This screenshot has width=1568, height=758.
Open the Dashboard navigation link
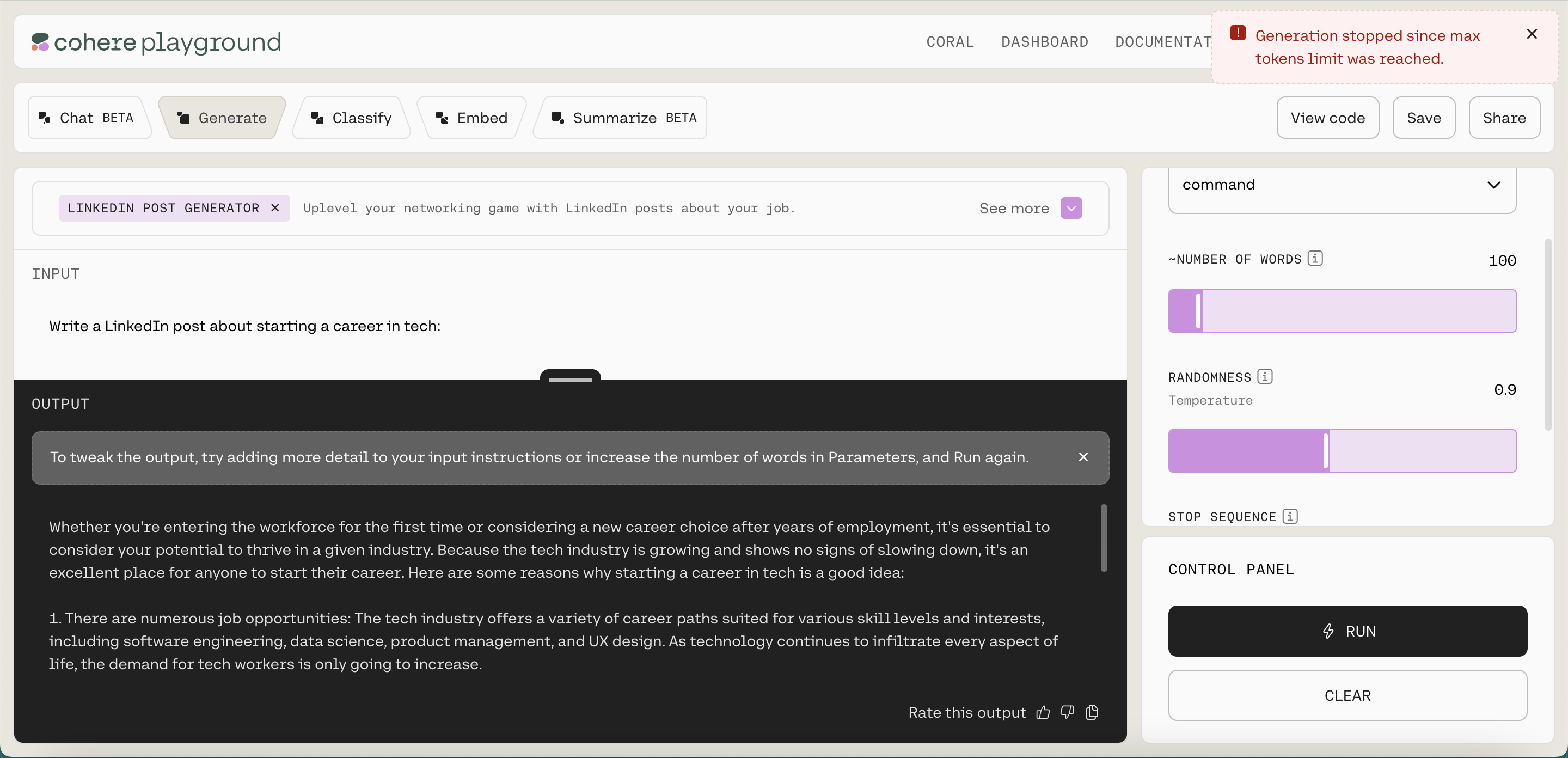[1044, 42]
